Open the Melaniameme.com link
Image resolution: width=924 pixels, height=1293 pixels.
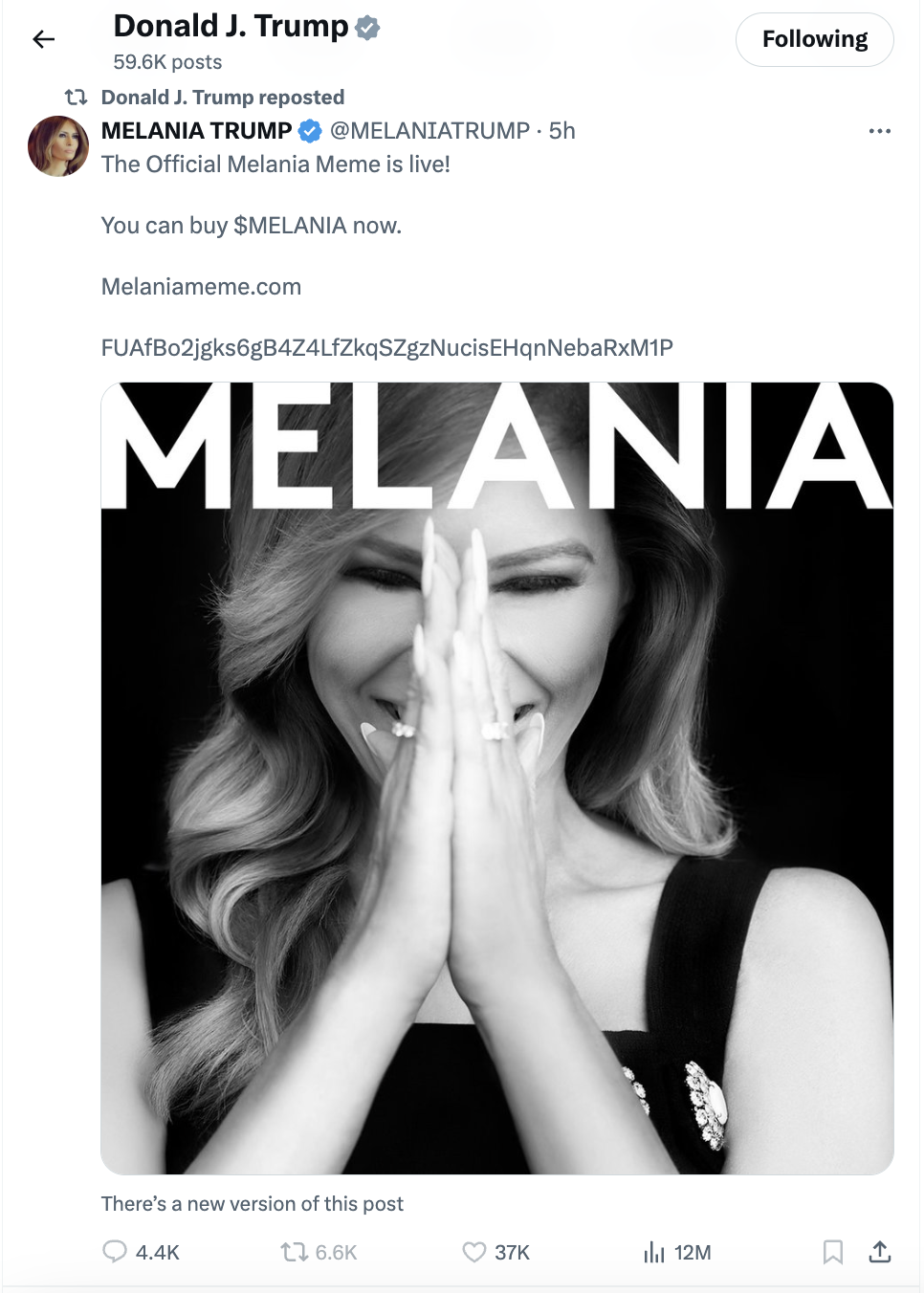pos(201,286)
